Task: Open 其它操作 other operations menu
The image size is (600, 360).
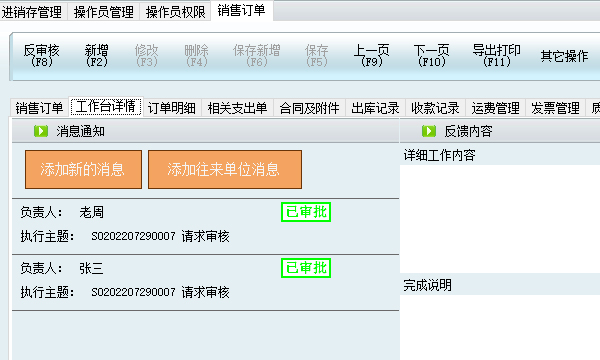Action: pyautogui.click(x=564, y=56)
